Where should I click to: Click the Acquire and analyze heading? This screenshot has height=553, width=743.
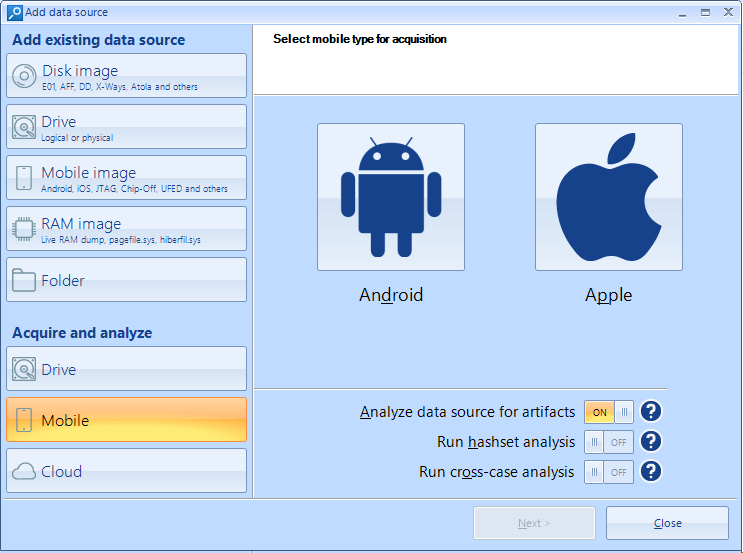click(82, 333)
